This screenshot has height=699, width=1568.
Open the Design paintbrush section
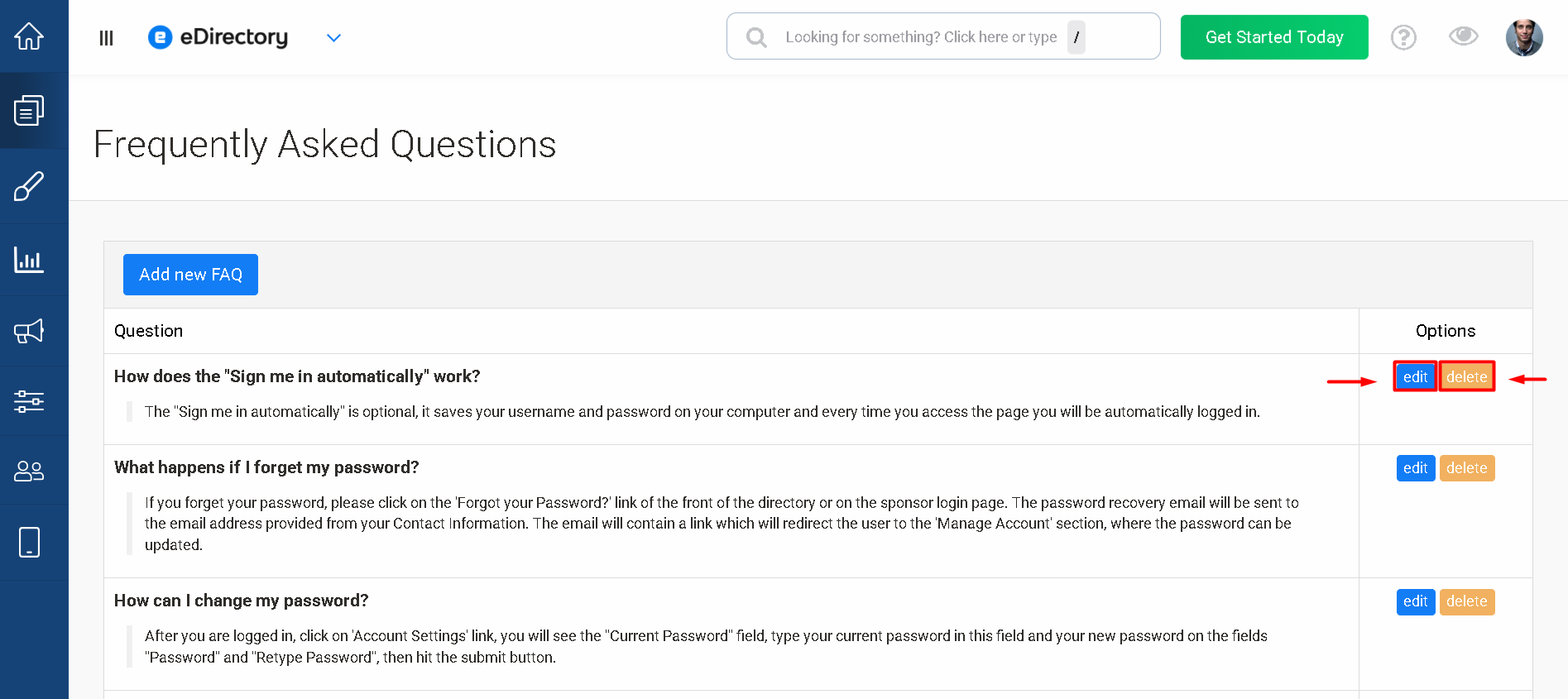(x=29, y=186)
